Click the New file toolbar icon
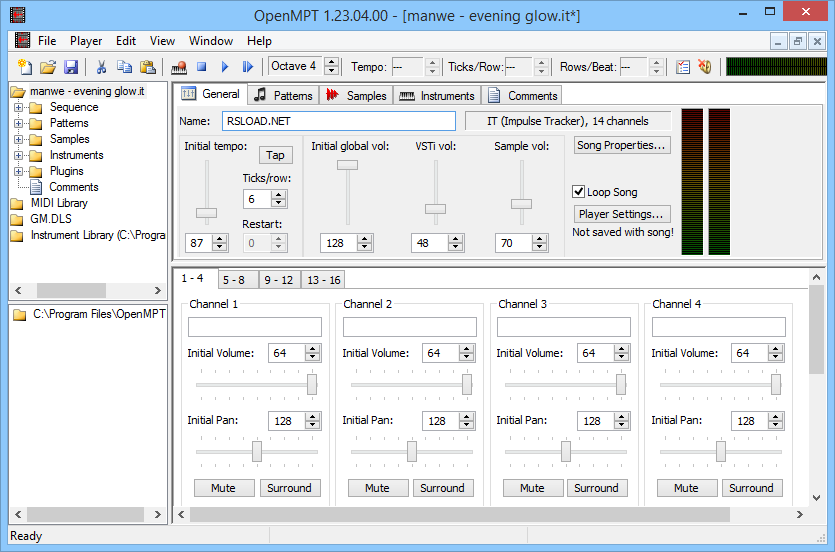835x552 pixels. coord(25,67)
